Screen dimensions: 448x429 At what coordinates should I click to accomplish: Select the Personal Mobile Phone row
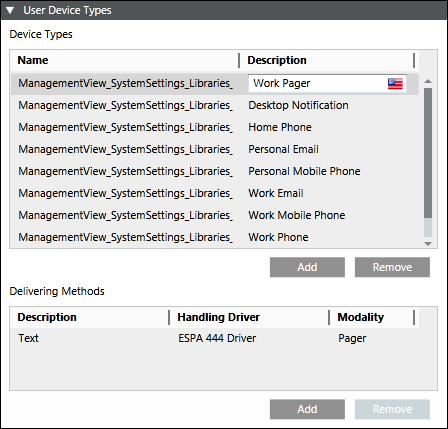coord(215,171)
